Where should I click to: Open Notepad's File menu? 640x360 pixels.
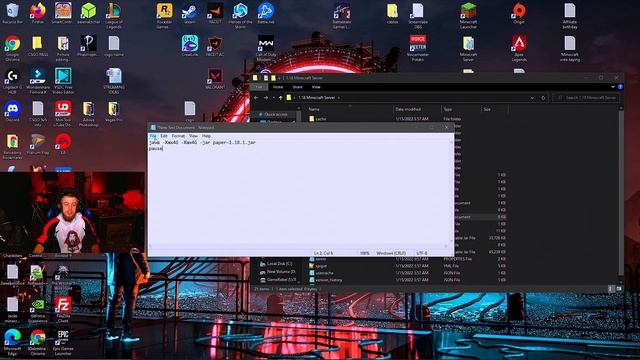click(153, 136)
